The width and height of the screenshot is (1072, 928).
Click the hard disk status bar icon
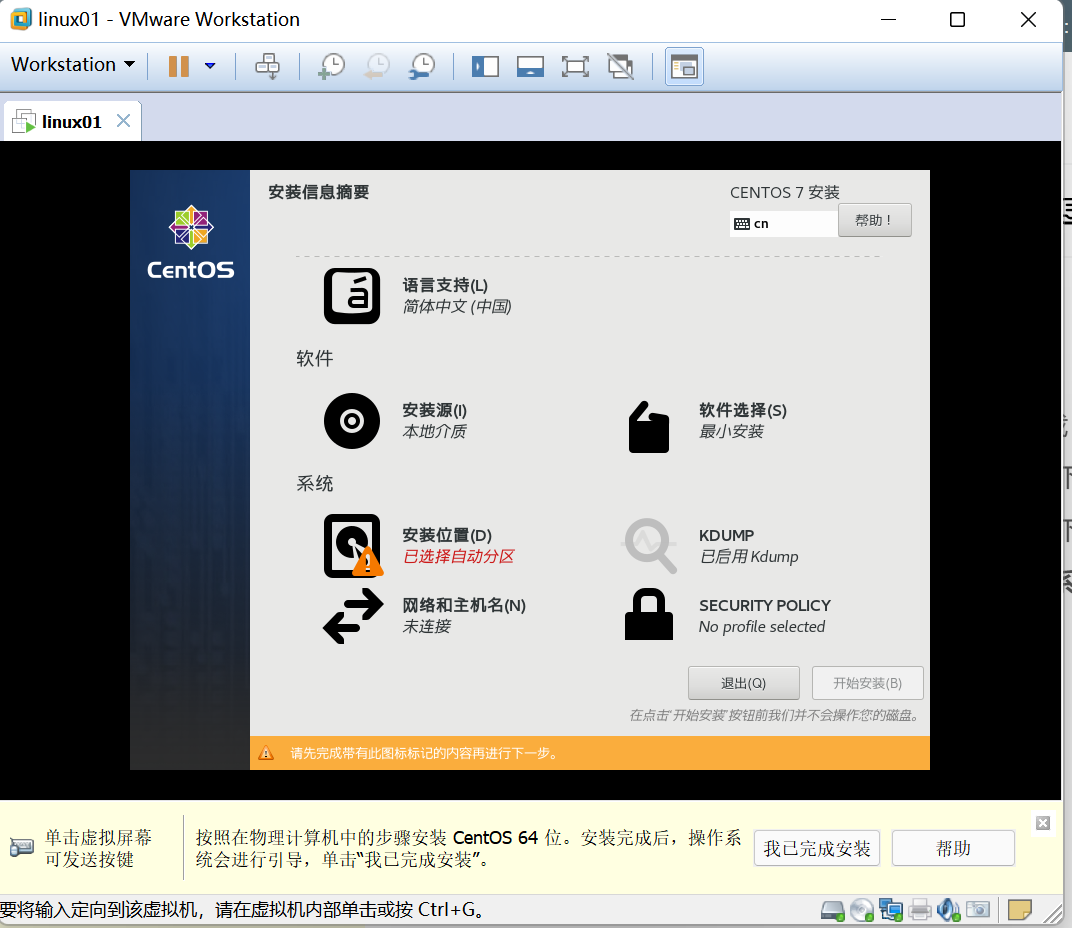(833, 910)
